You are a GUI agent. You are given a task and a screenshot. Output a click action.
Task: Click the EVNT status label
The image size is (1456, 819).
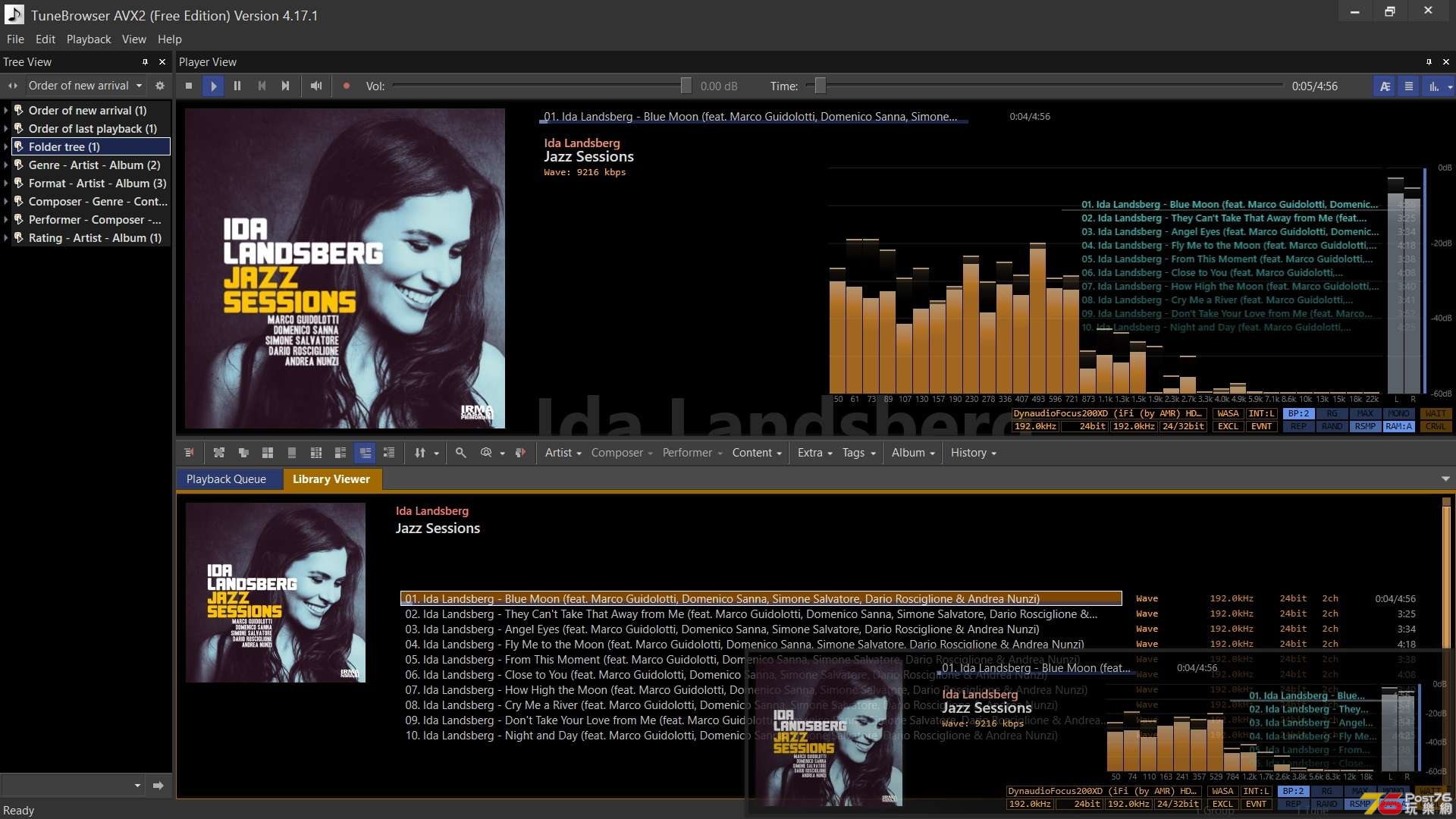1261,426
